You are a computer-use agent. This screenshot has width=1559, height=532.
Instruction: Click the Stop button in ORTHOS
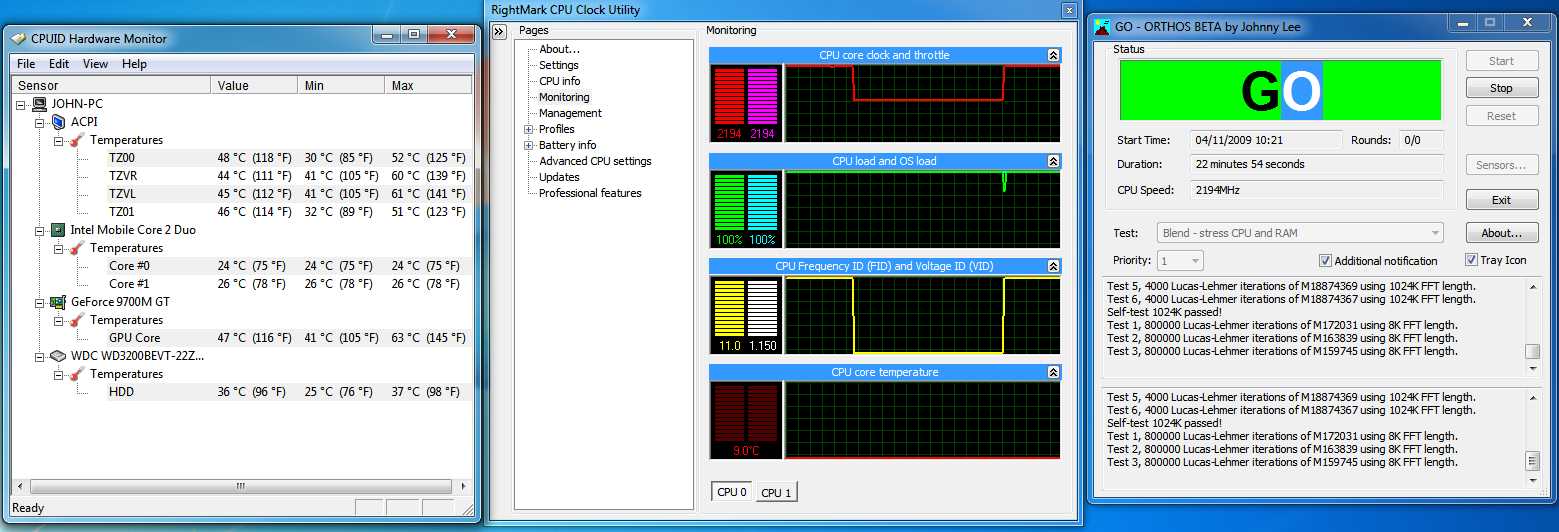click(x=1501, y=88)
